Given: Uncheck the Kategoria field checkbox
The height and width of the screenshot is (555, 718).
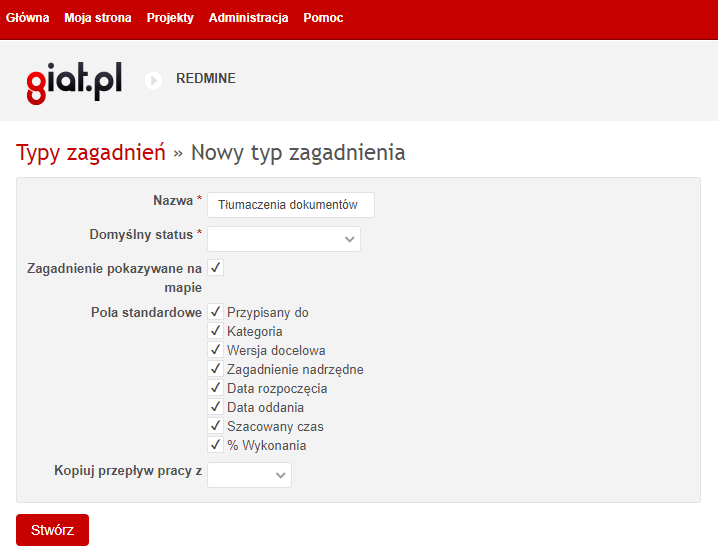Looking at the screenshot, I should (216, 331).
